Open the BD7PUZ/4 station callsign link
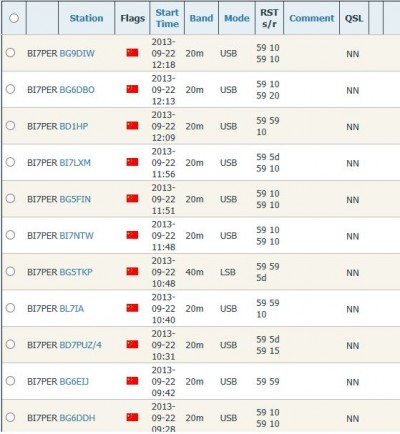Viewport: 400px width, 434px height. pyautogui.click(x=80, y=345)
